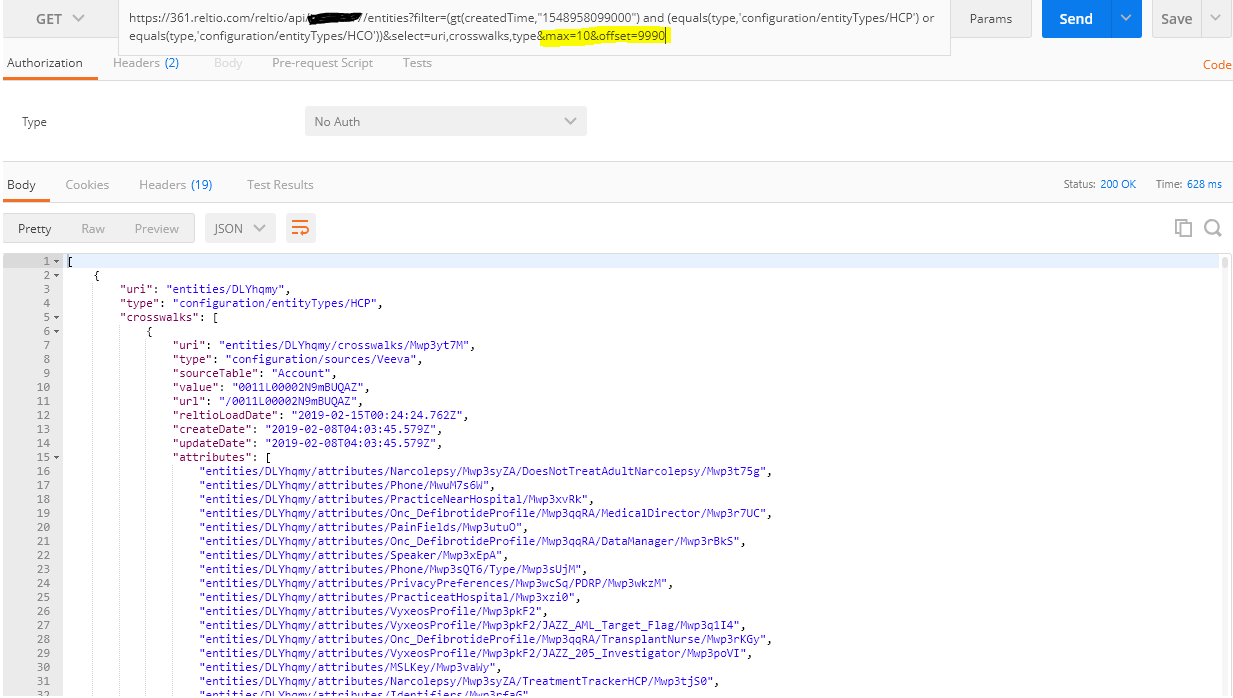The width and height of the screenshot is (1233, 698).
Task: Switch to Raw view
Action: point(93,228)
